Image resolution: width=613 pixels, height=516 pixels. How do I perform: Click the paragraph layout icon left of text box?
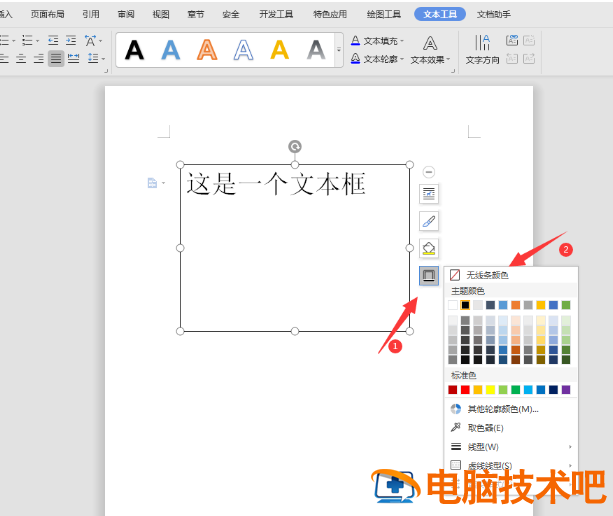click(152, 183)
